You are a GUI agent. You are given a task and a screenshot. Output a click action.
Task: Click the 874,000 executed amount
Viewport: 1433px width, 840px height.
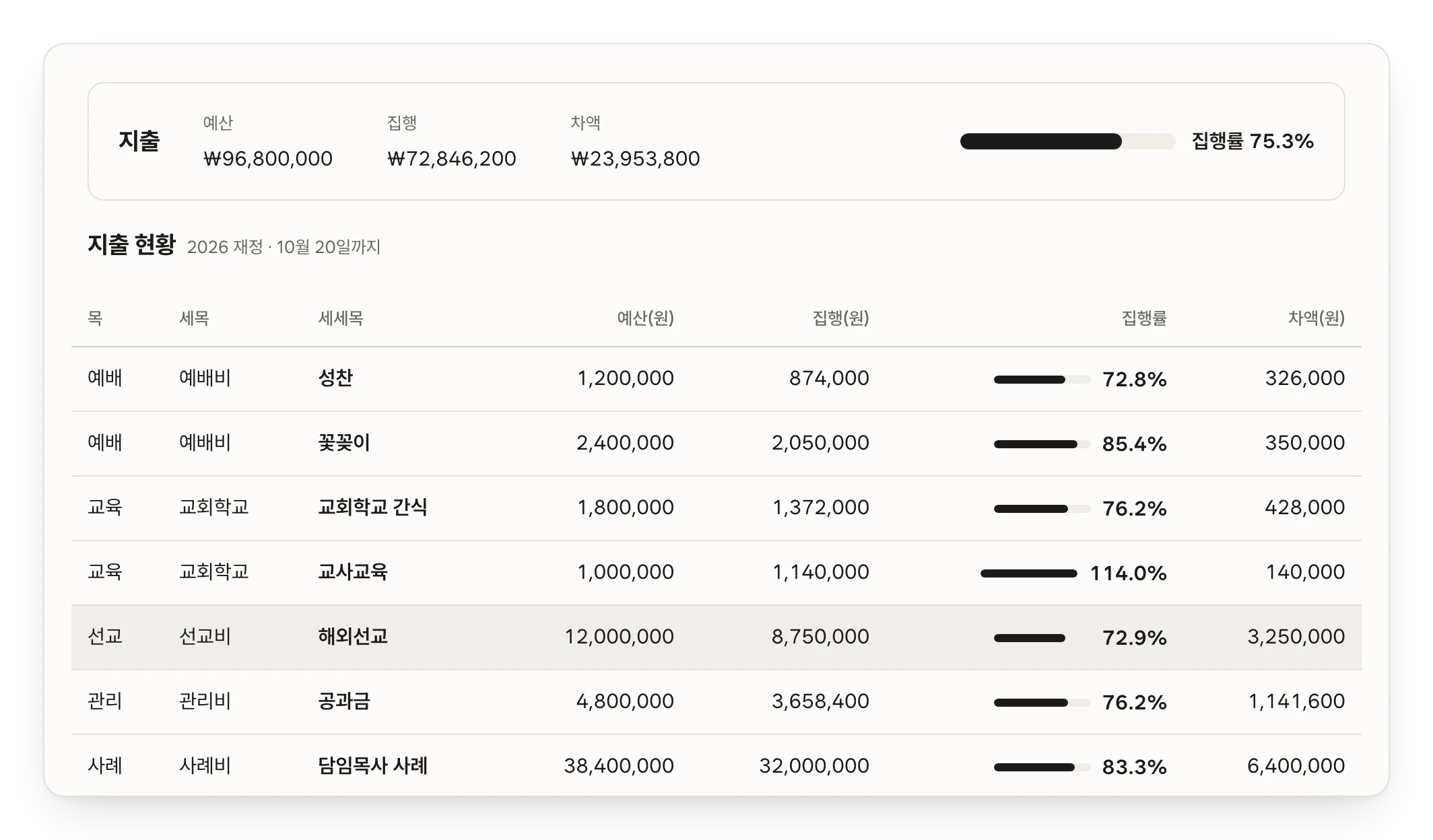[829, 378]
